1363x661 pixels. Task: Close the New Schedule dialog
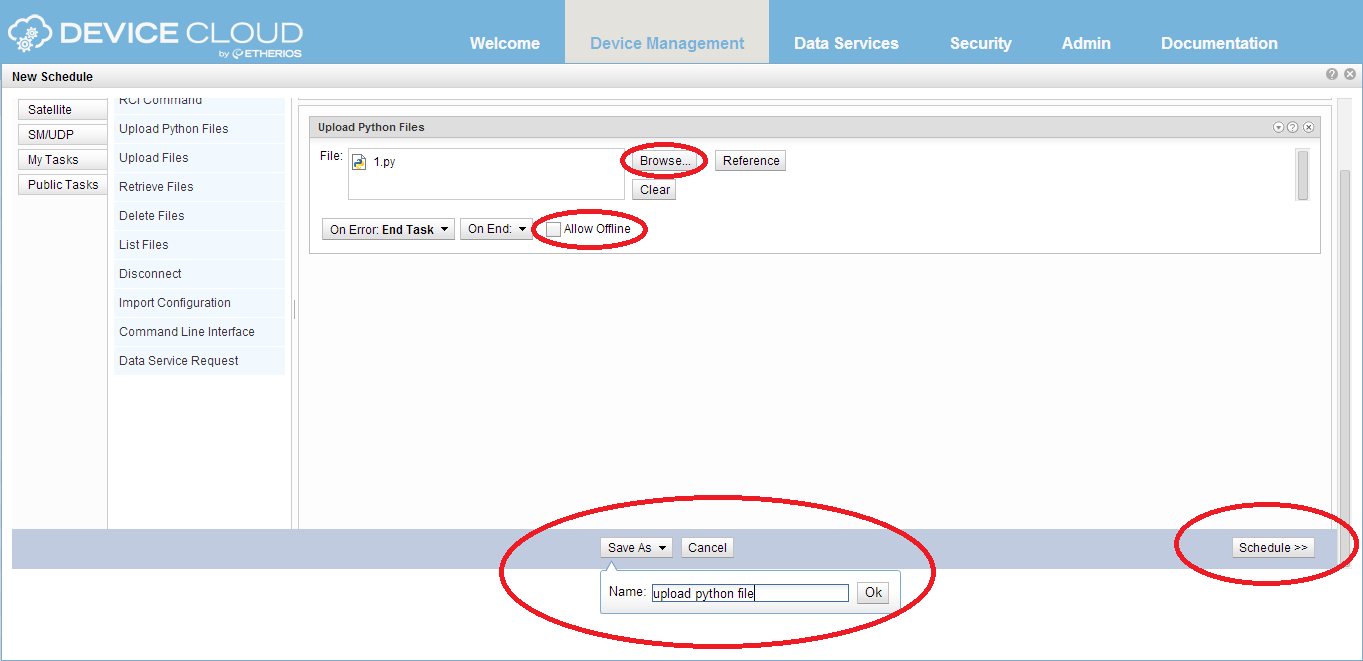click(x=1349, y=75)
